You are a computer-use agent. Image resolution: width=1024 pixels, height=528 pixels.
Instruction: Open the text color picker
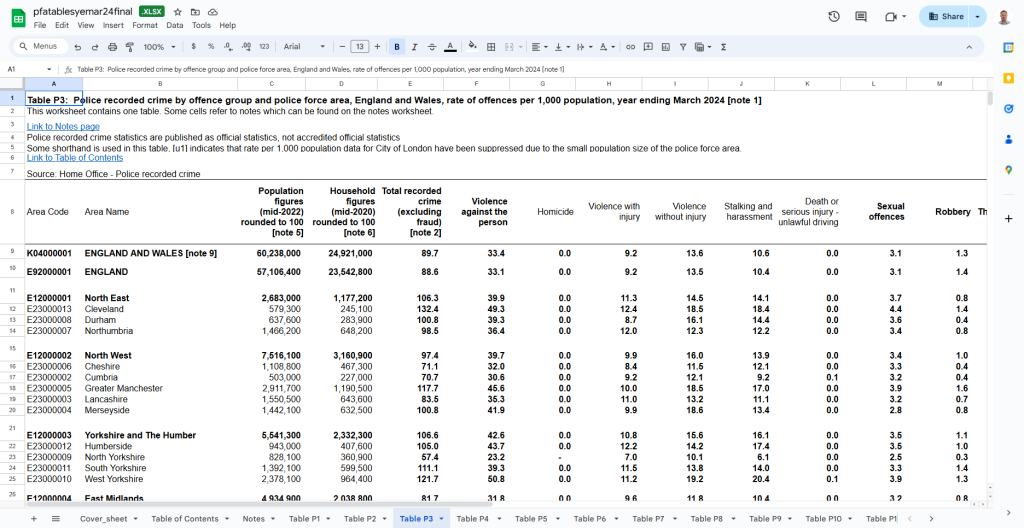click(450, 47)
